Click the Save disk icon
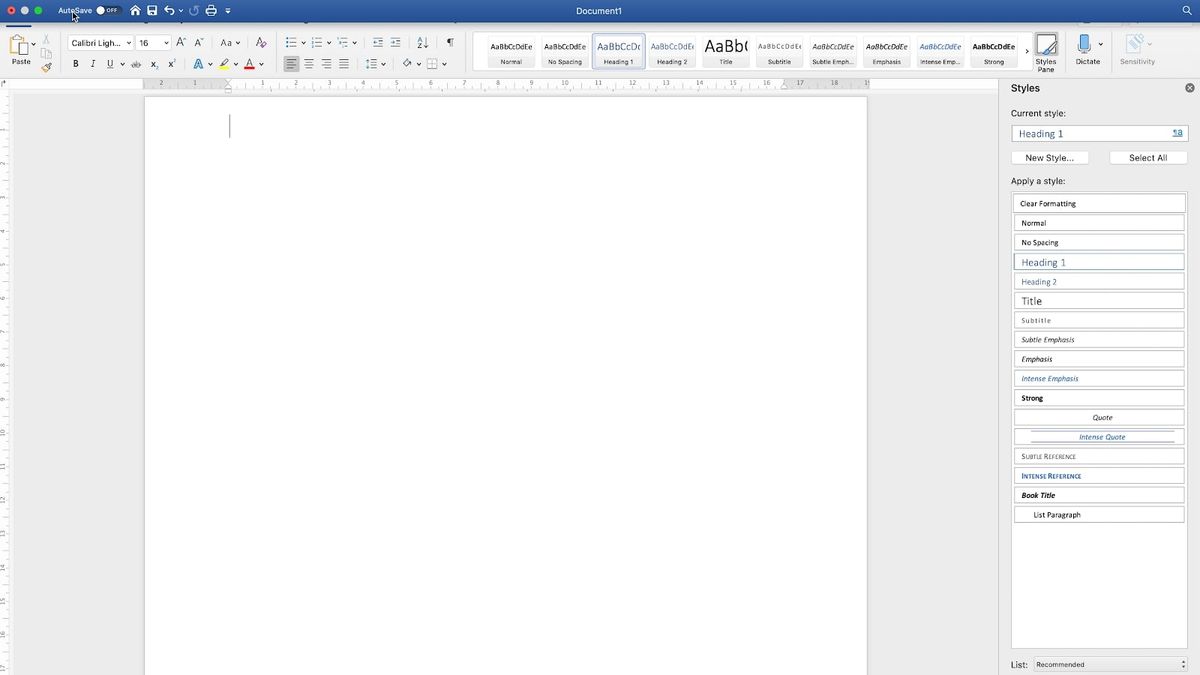Image resolution: width=1200 pixels, height=675 pixels. (152, 10)
